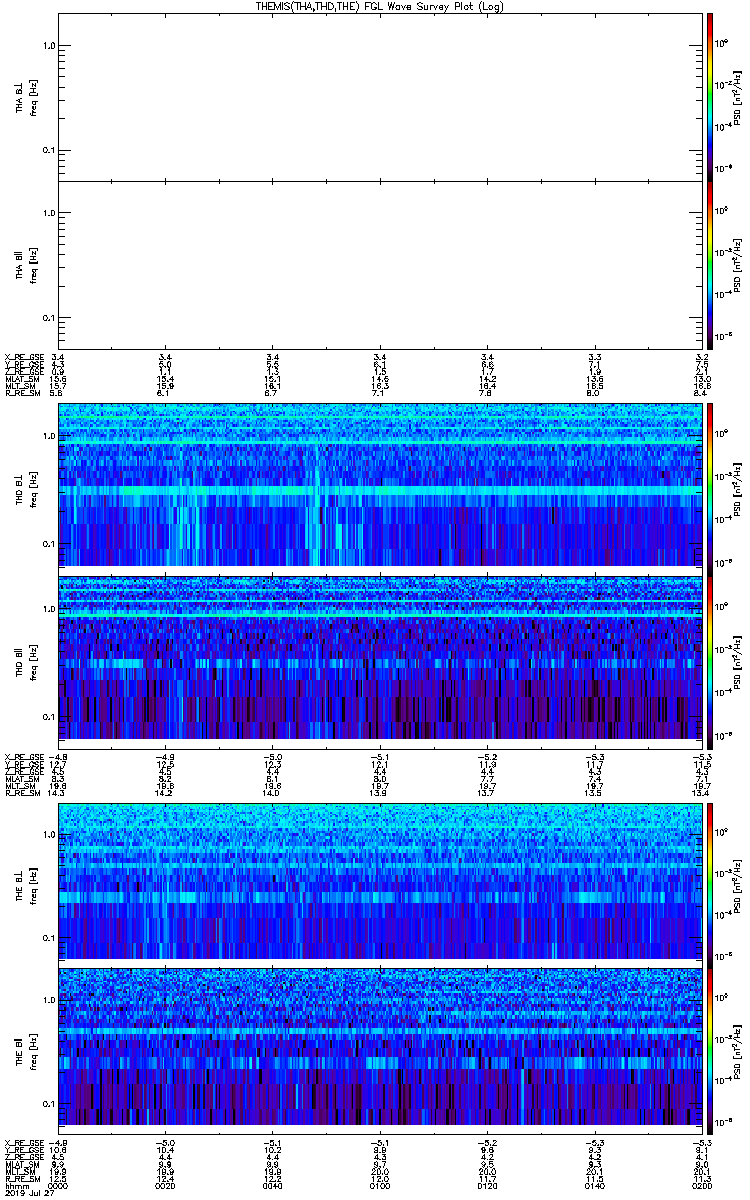Click the 'THA B⊥ freq [Hz]' axis label
The width and height of the screenshot is (750, 1200).
pyautogui.click(x=26, y=97)
